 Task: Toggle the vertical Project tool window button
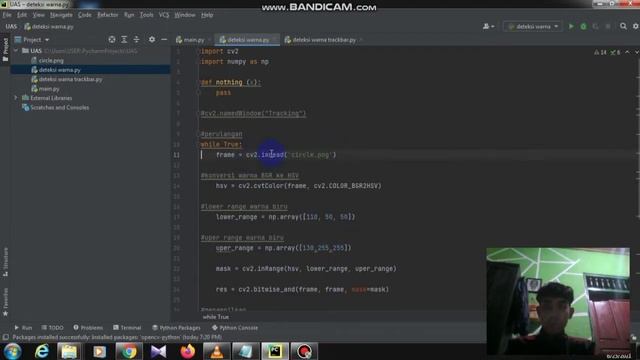pos(5,49)
